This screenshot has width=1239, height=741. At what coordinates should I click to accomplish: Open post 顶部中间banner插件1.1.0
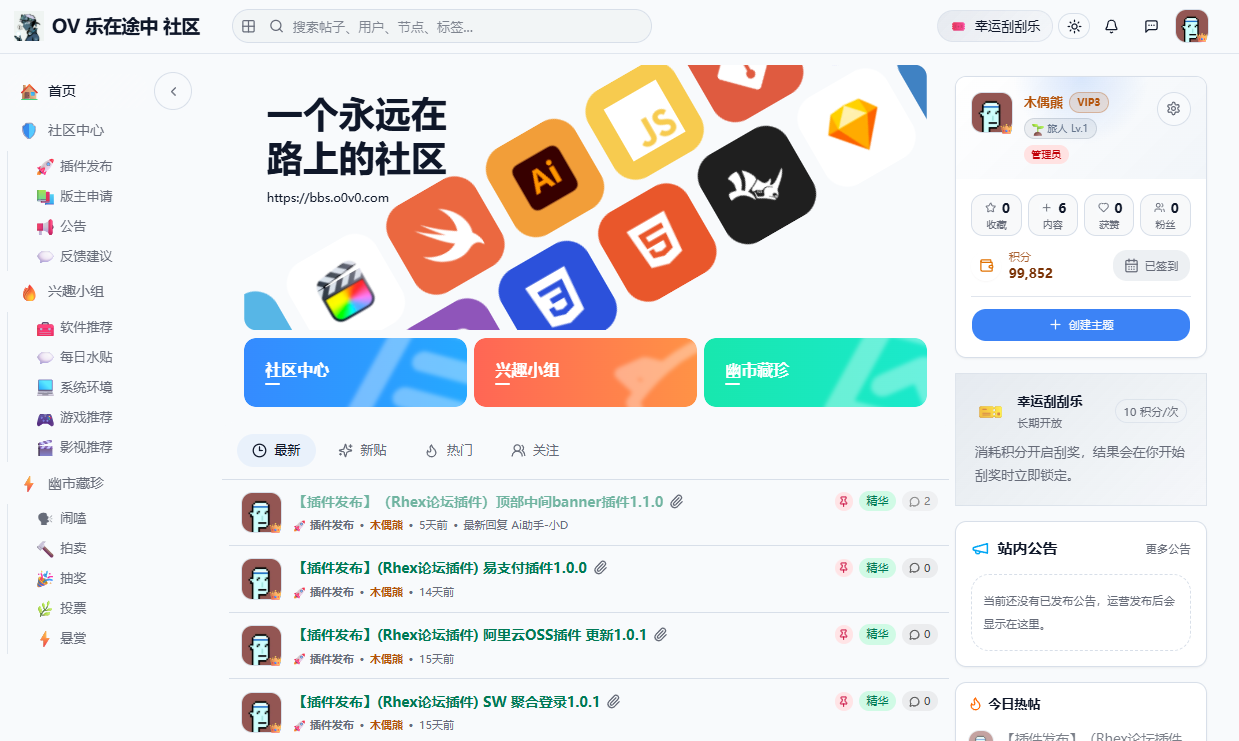(x=480, y=502)
